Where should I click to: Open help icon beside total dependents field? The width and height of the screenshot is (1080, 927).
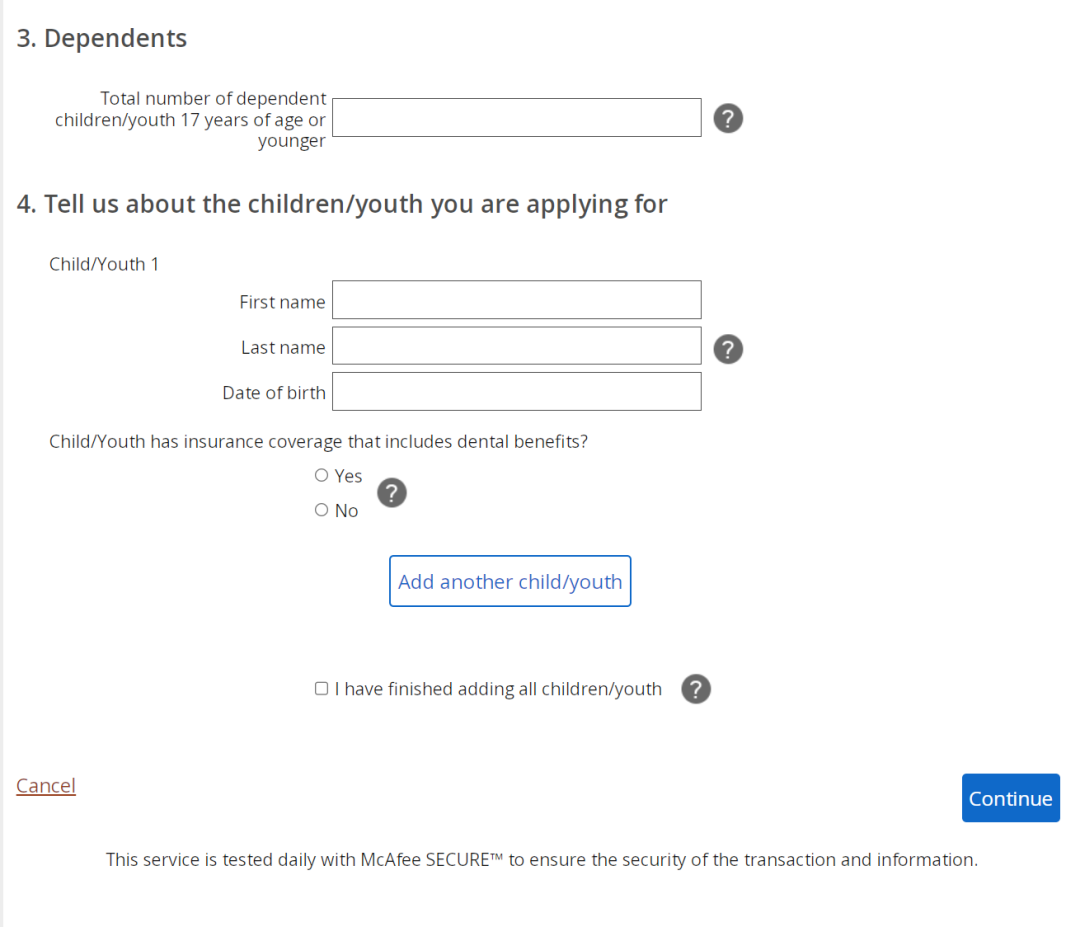[x=727, y=118]
